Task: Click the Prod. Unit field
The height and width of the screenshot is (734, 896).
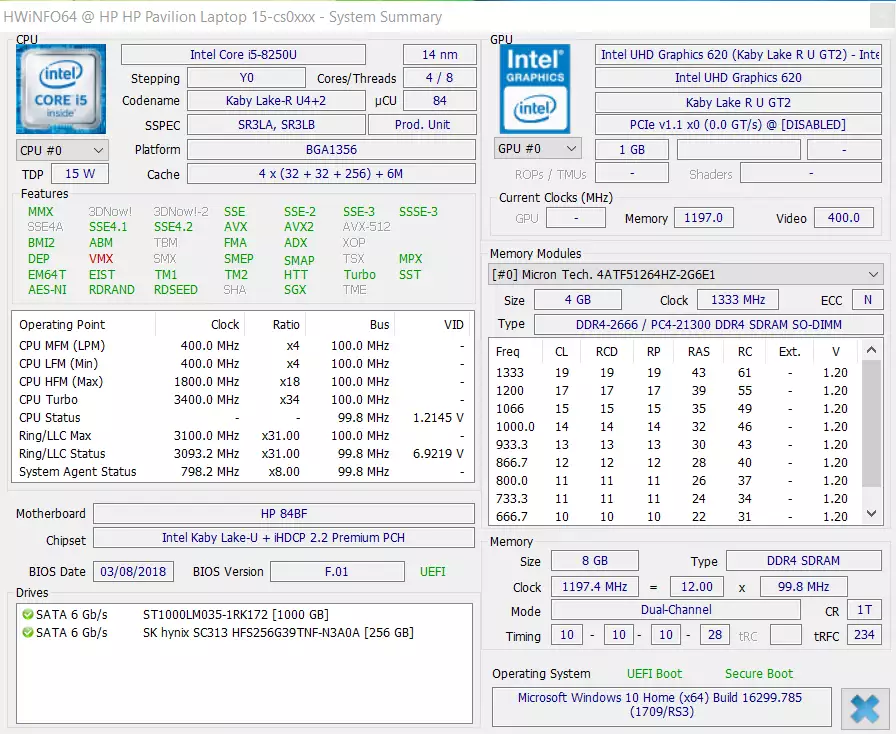Action: coord(422,125)
